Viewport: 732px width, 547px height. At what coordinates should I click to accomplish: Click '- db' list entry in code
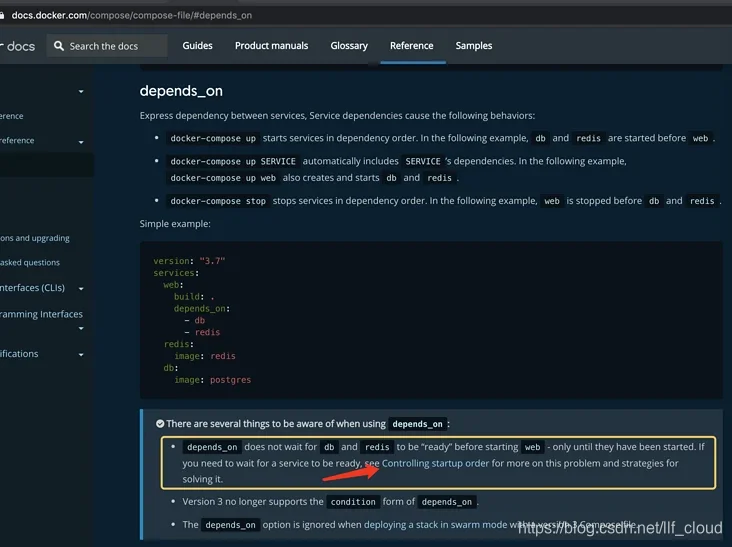click(x=195, y=321)
